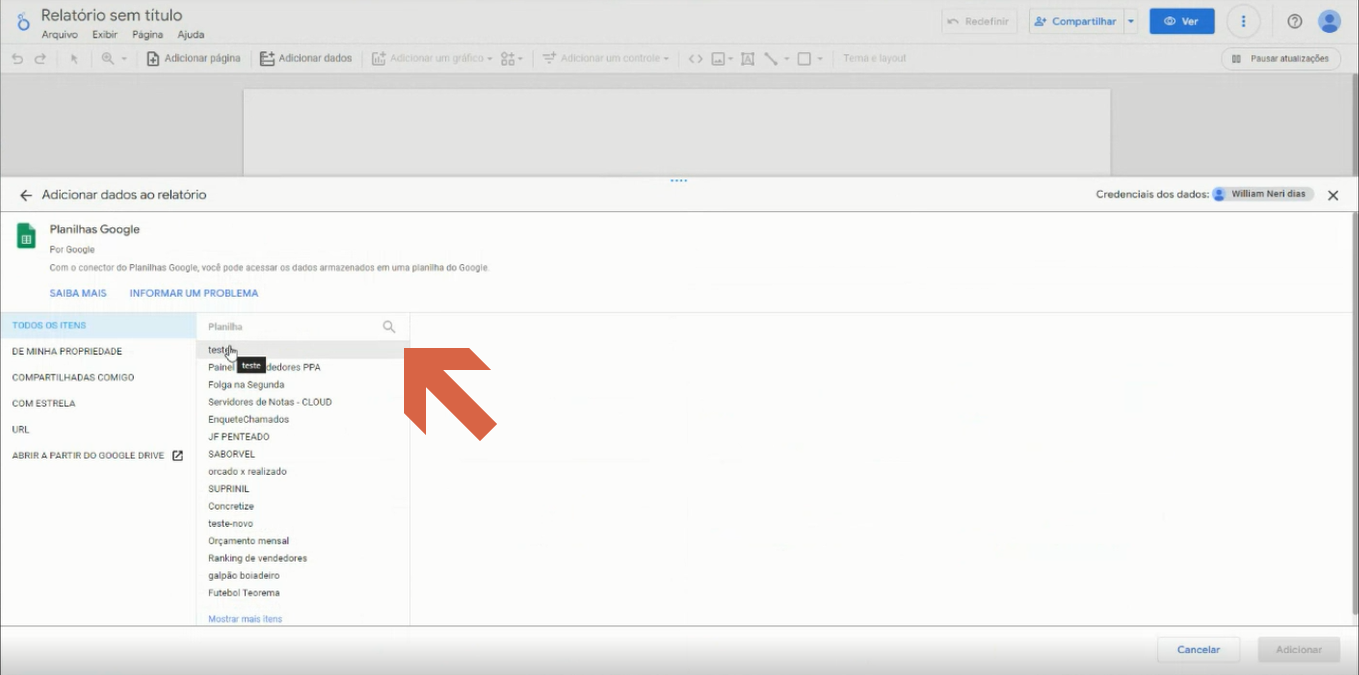Viewport: 1359px width, 675px height.
Task: Select the Futebol Teorema spreadsheet
Action: [303, 593]
